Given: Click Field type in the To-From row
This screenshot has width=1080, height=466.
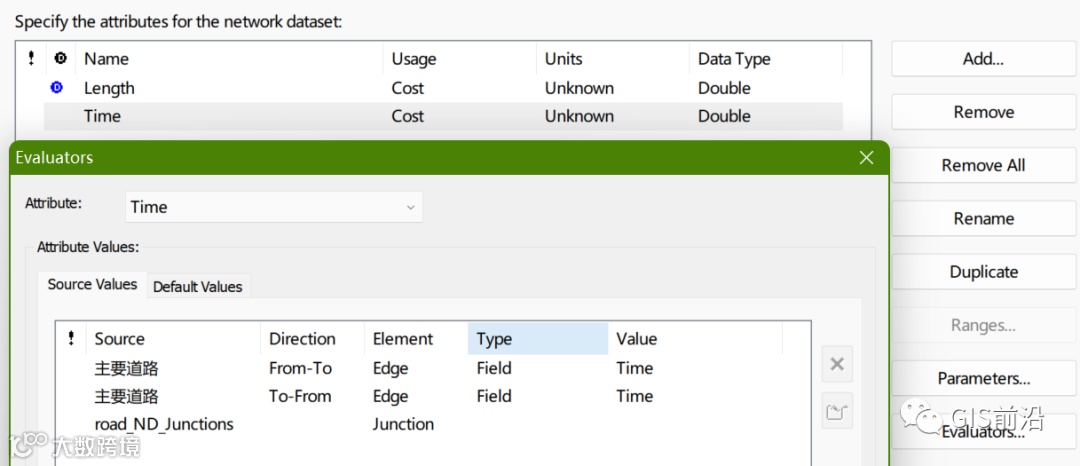Looking at the screenshot, I should 494,396.
